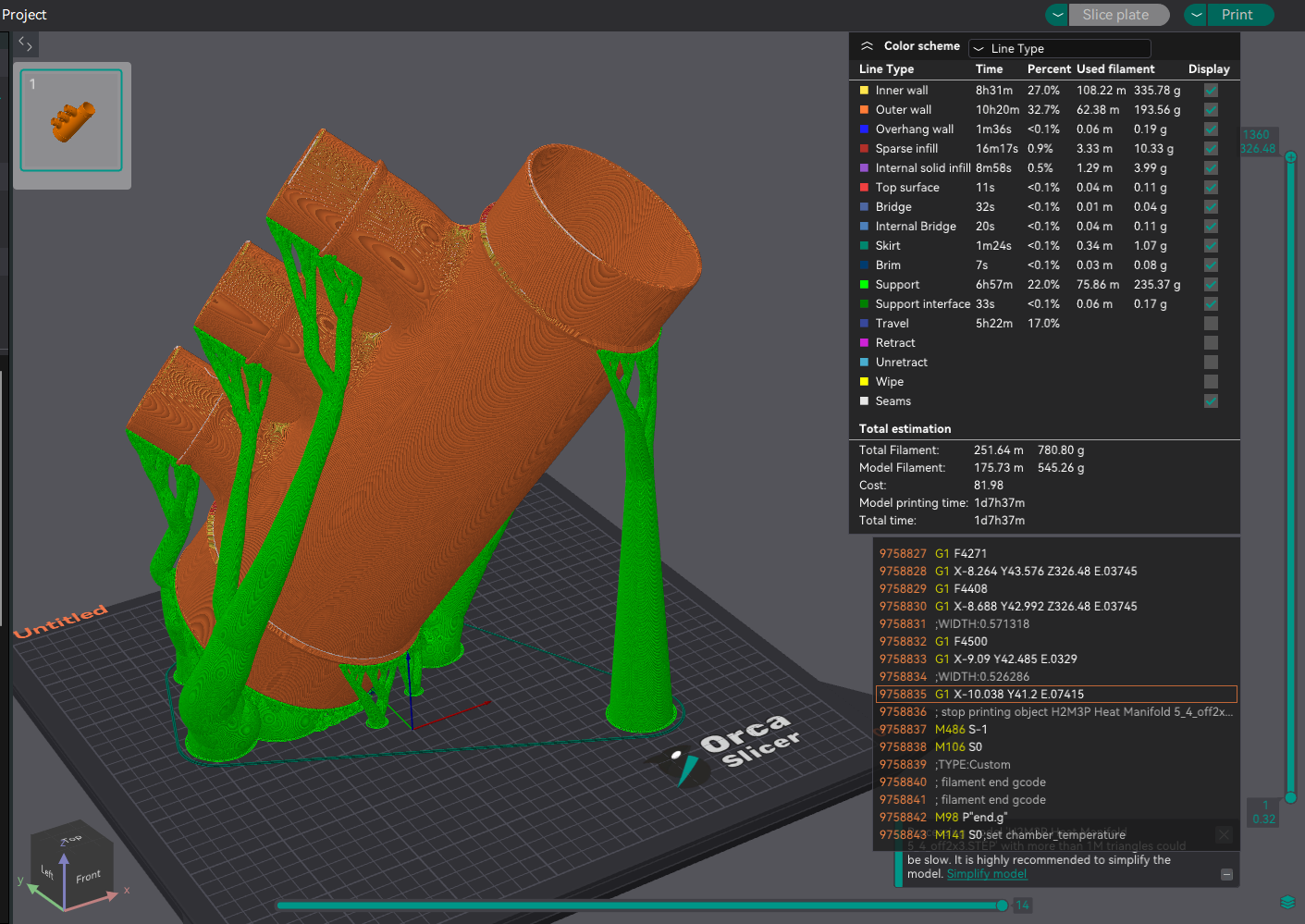Enable Travel moves display checkbox
This screenshot has height=924, width=1305.
(x=1211, y=324)
